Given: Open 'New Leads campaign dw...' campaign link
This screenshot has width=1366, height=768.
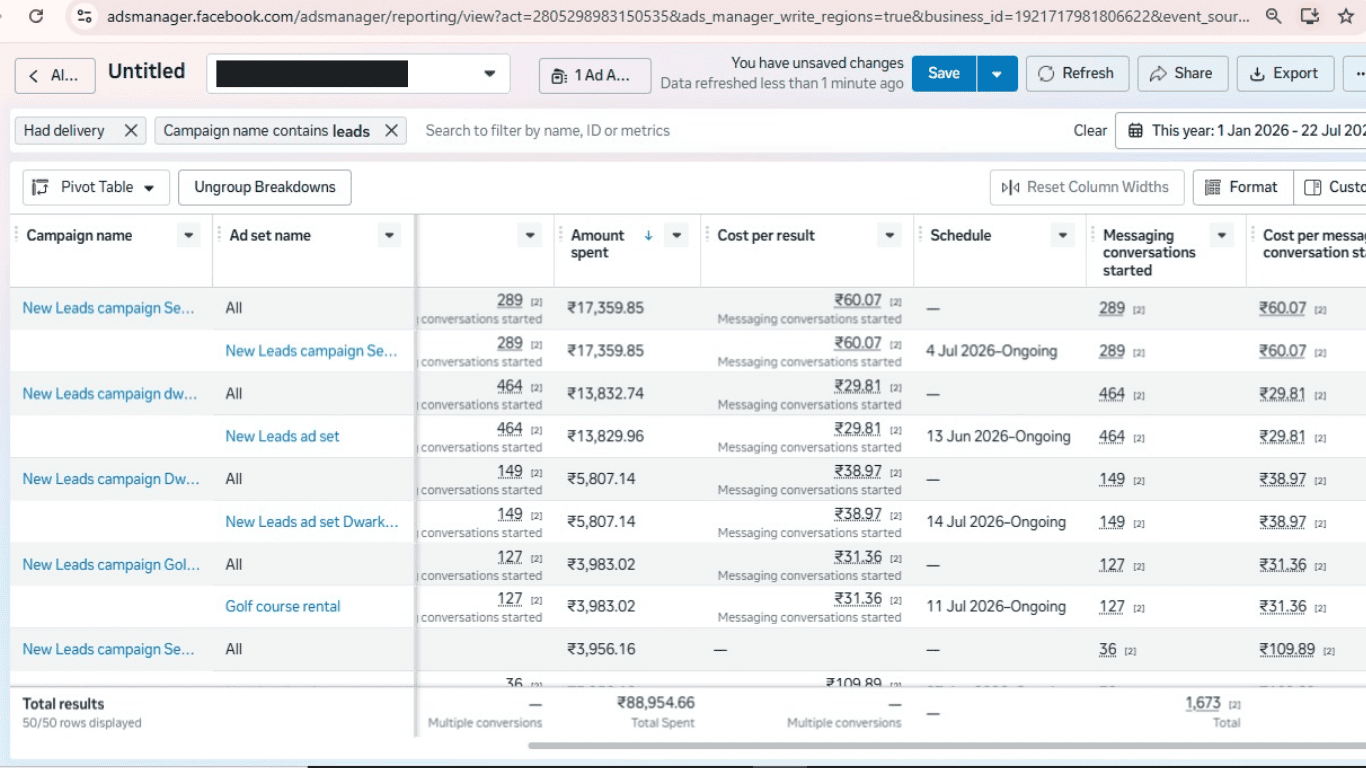Looking at the screenshot, I should (x=110, y=393).
